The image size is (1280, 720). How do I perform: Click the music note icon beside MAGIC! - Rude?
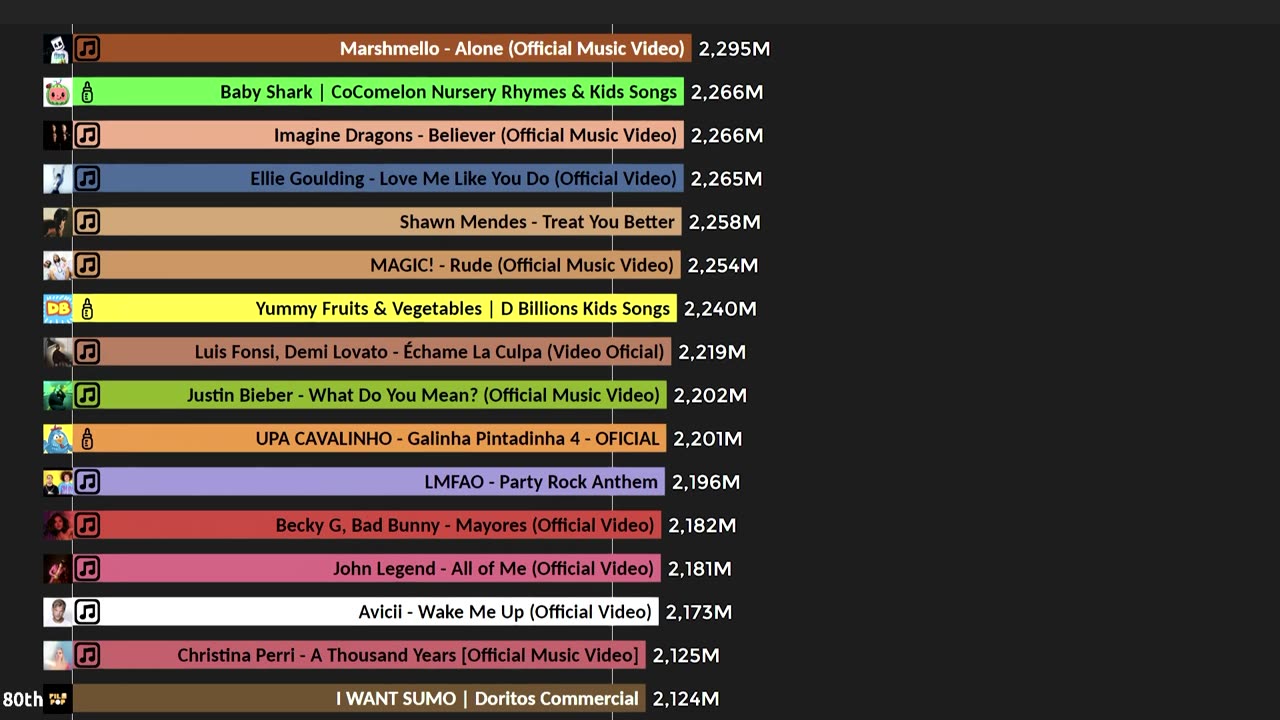[87, 265]
